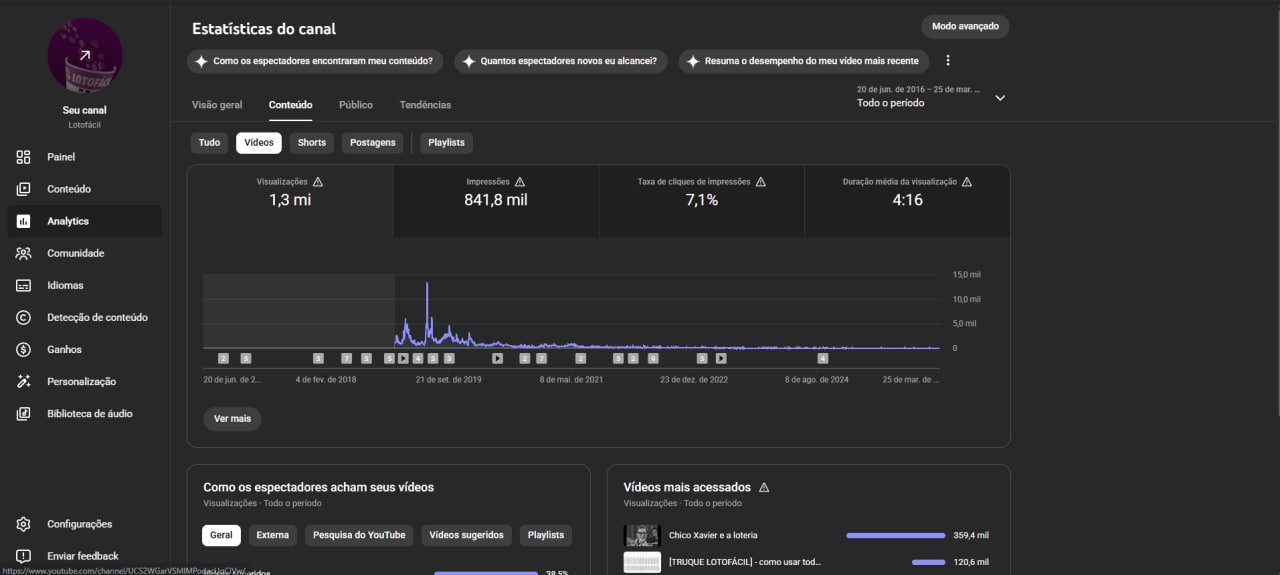Click the Ganhos dollar icon
This screenshot has width=1280, height=575.
(x=23, y=349)
